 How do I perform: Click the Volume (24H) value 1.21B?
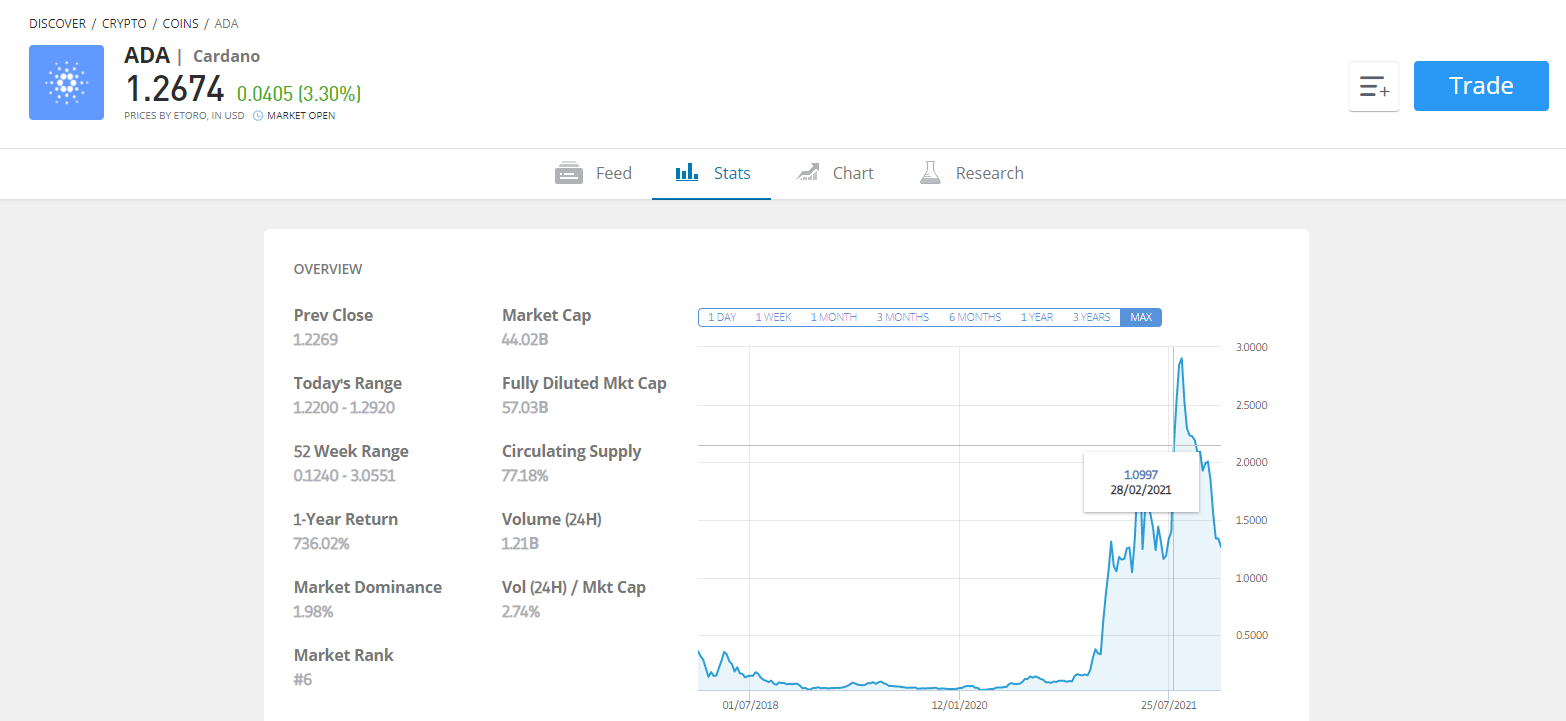[x=520, y=543]
